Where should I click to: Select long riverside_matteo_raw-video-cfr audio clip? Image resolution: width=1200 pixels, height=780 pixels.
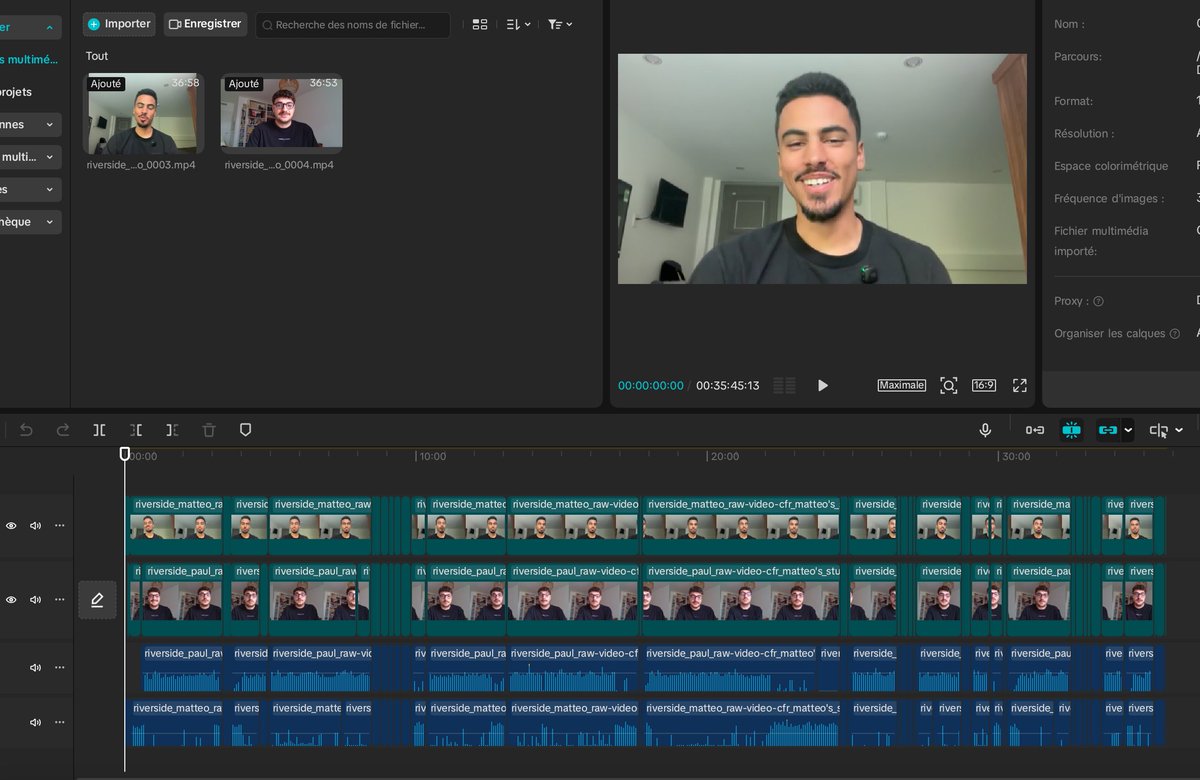743,723
